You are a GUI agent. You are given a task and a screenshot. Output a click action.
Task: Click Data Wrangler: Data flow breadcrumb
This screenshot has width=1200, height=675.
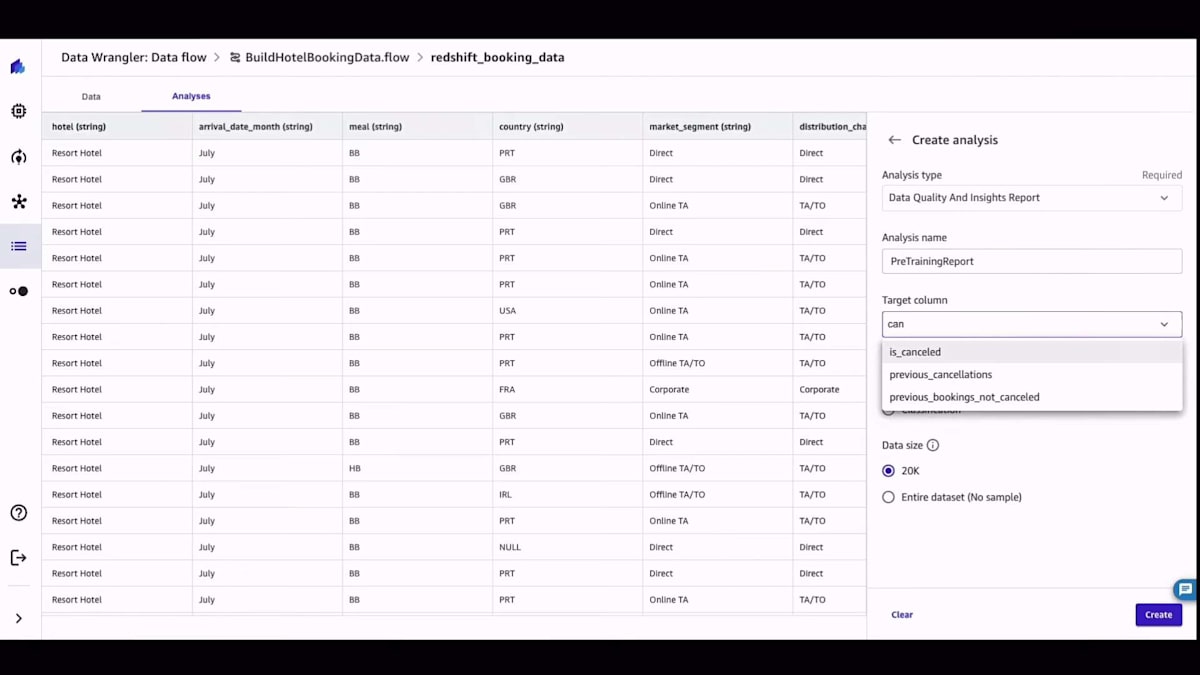[x=134, y=58]
